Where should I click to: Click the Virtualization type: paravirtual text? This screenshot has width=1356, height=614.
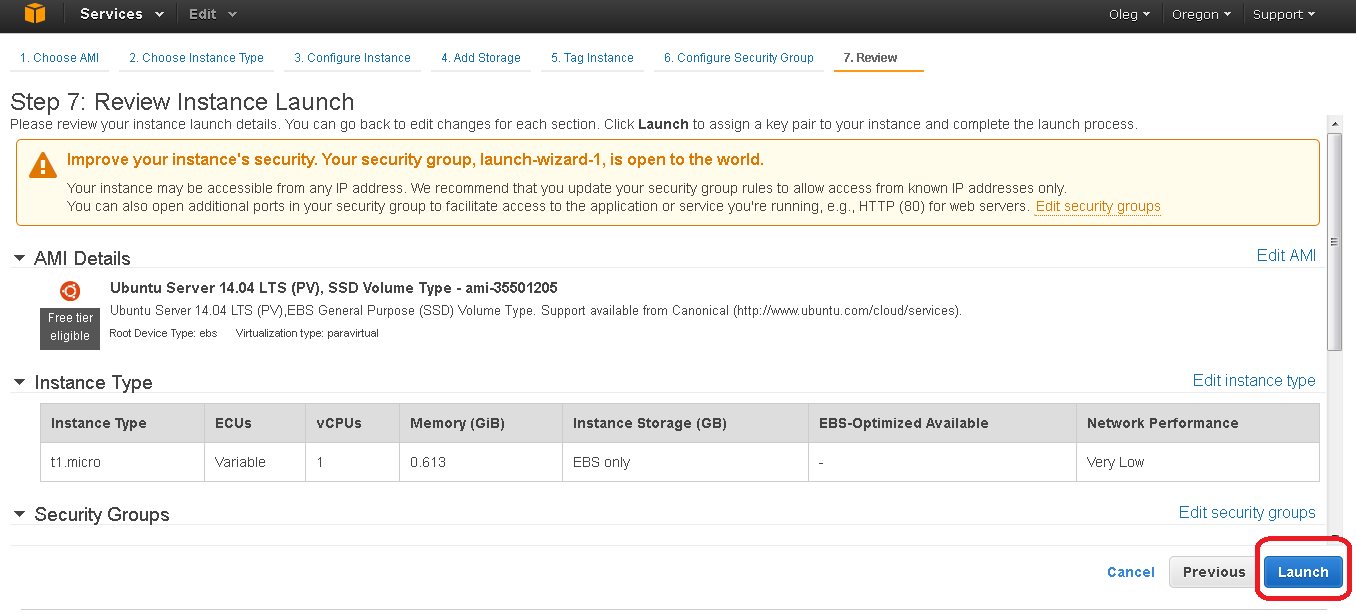[307, 333]
